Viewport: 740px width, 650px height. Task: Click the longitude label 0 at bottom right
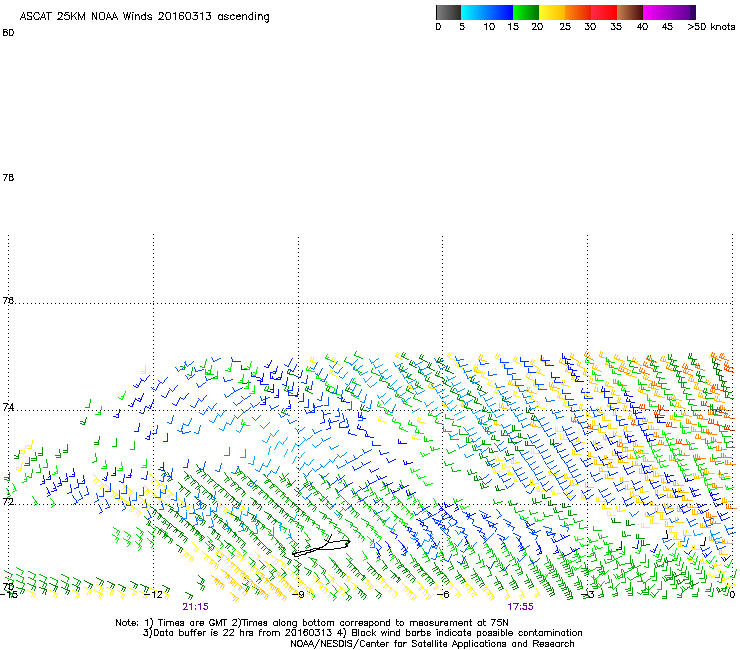pos(732,594)
